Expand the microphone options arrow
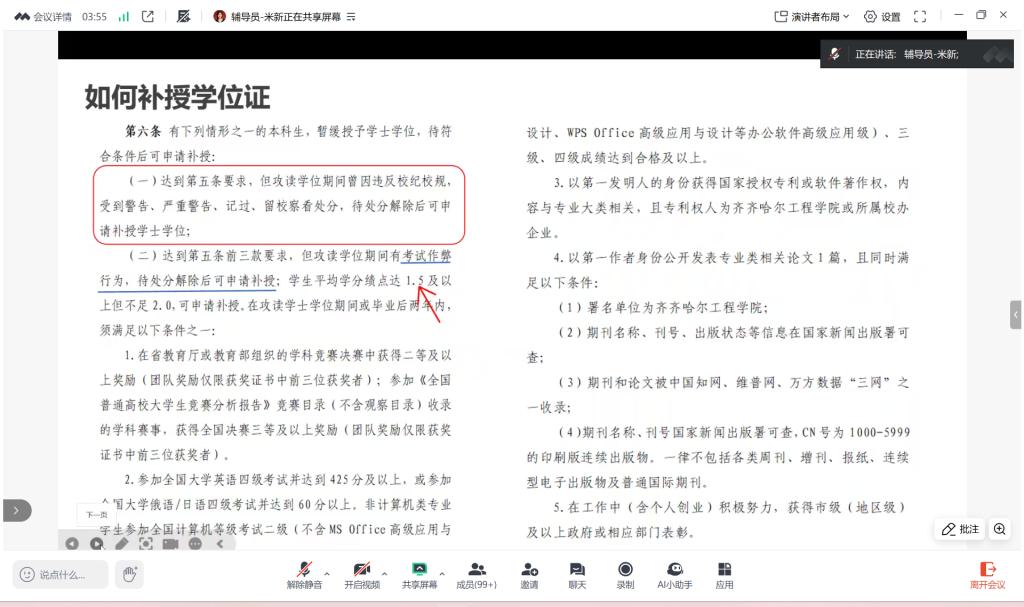Viewport: 1024px width, 607px height. coord(327,574)
